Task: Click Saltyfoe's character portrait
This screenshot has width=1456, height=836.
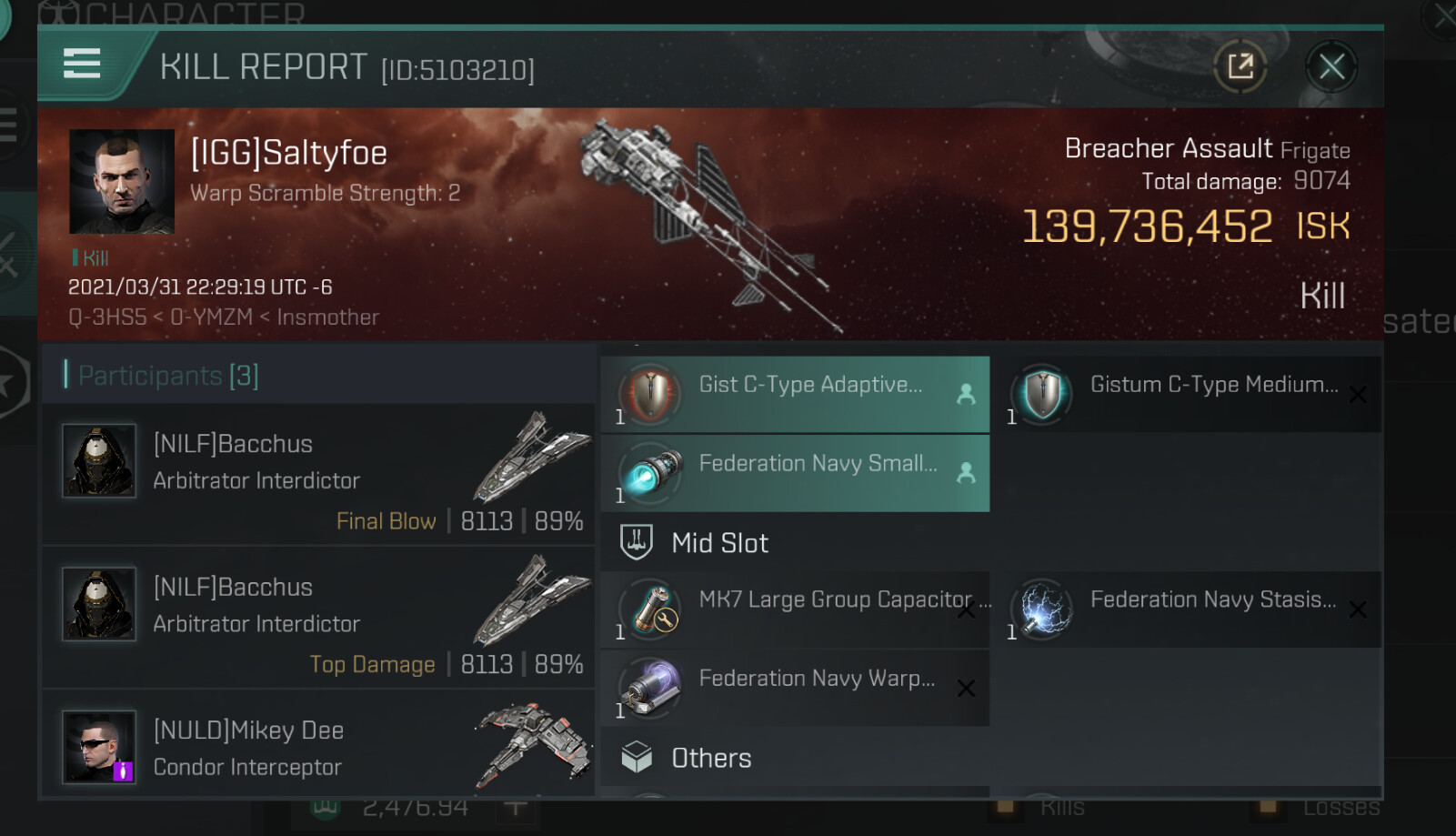Action: [122, 181]
